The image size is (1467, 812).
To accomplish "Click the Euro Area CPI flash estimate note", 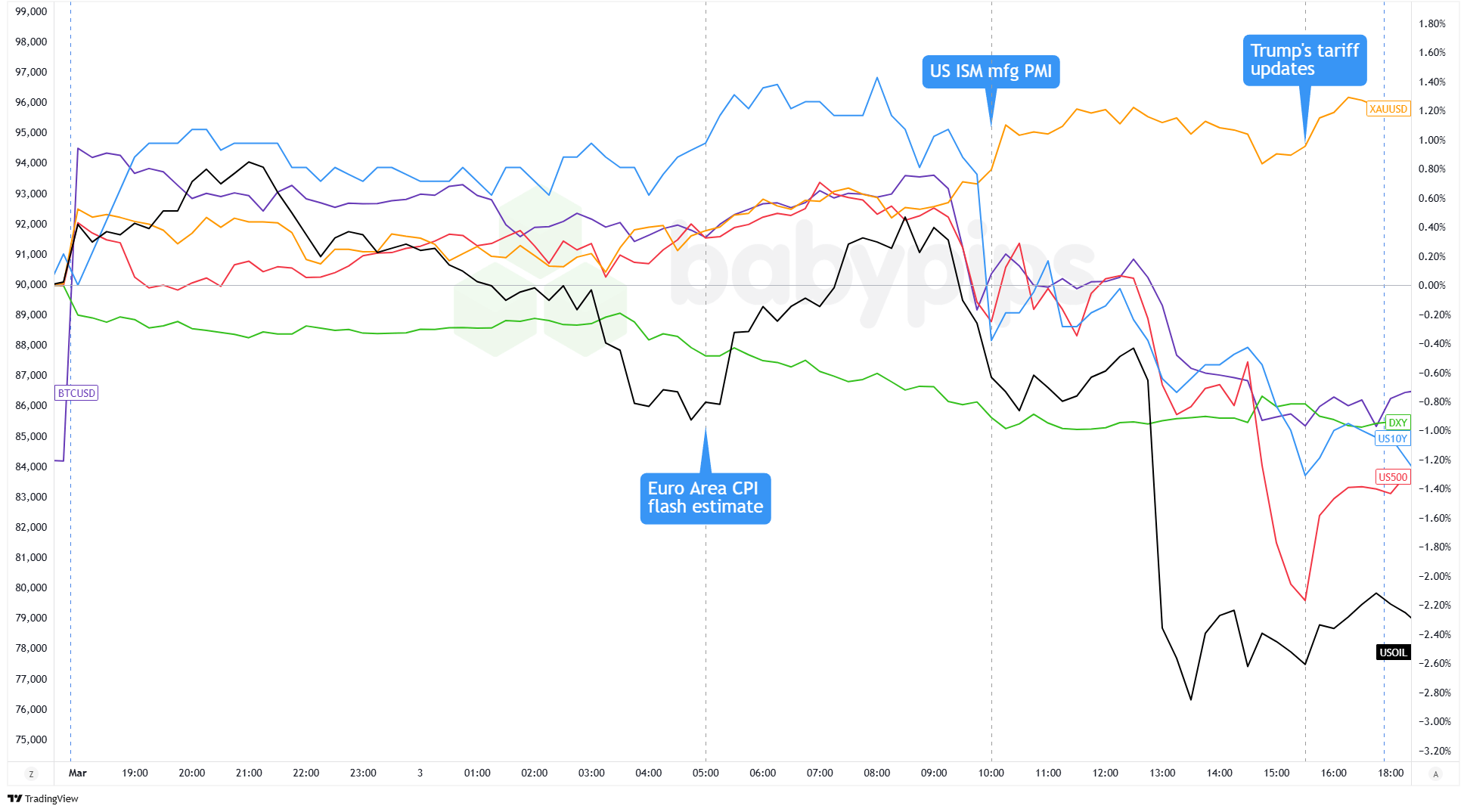I will (705, 498).
